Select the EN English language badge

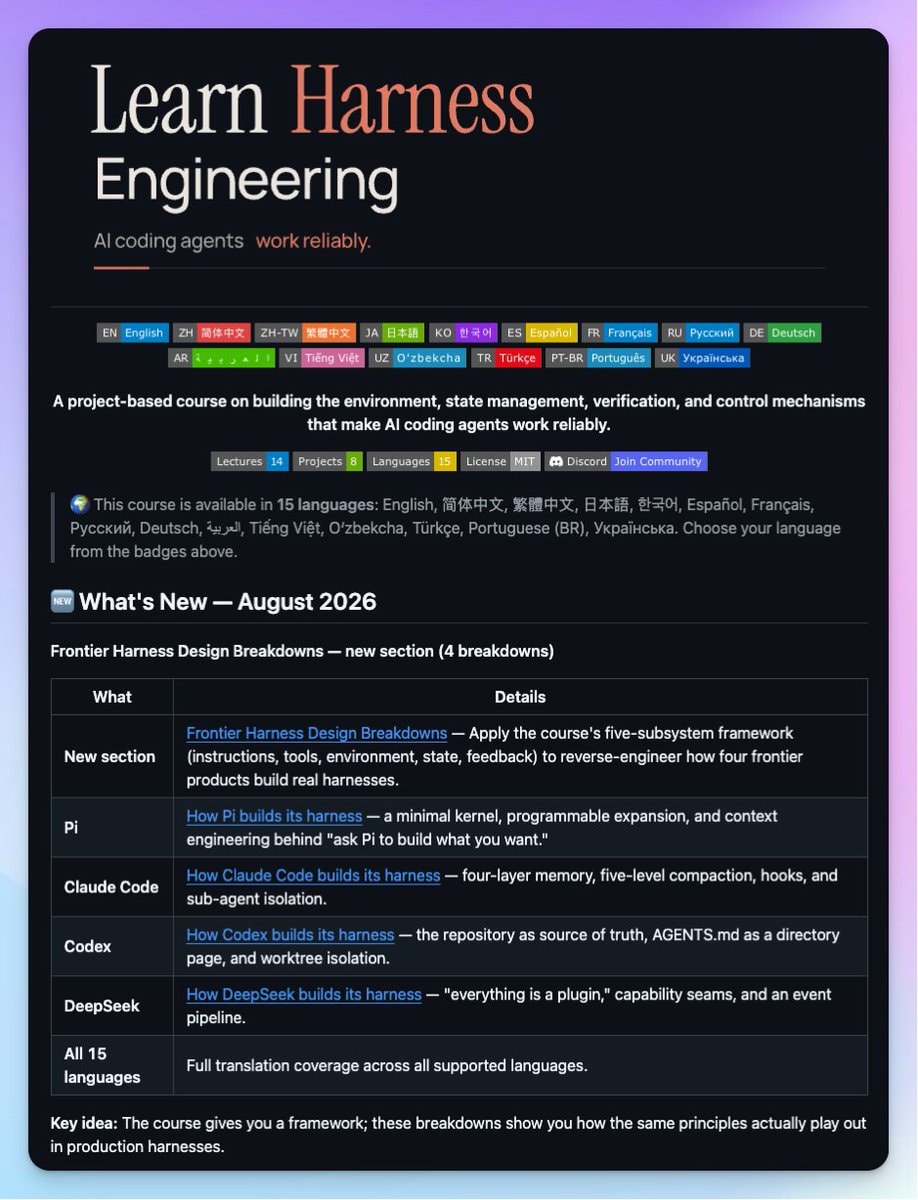(x=132, y=333)
